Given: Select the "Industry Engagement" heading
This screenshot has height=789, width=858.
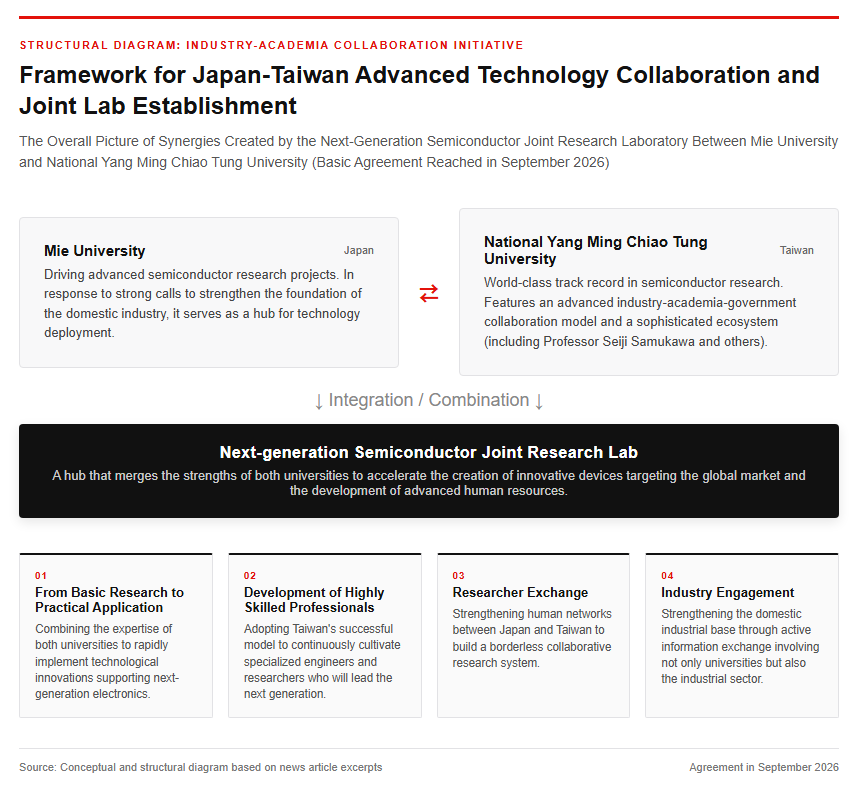Looking at the screenshot, I should tap(727, 593).
